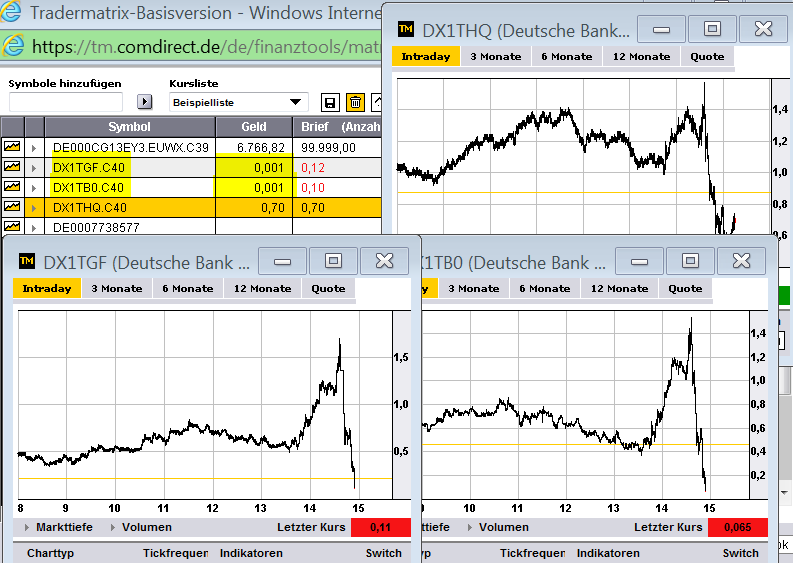Select 3 Monate tab in DX1TGF window

[x=116, y=288]
